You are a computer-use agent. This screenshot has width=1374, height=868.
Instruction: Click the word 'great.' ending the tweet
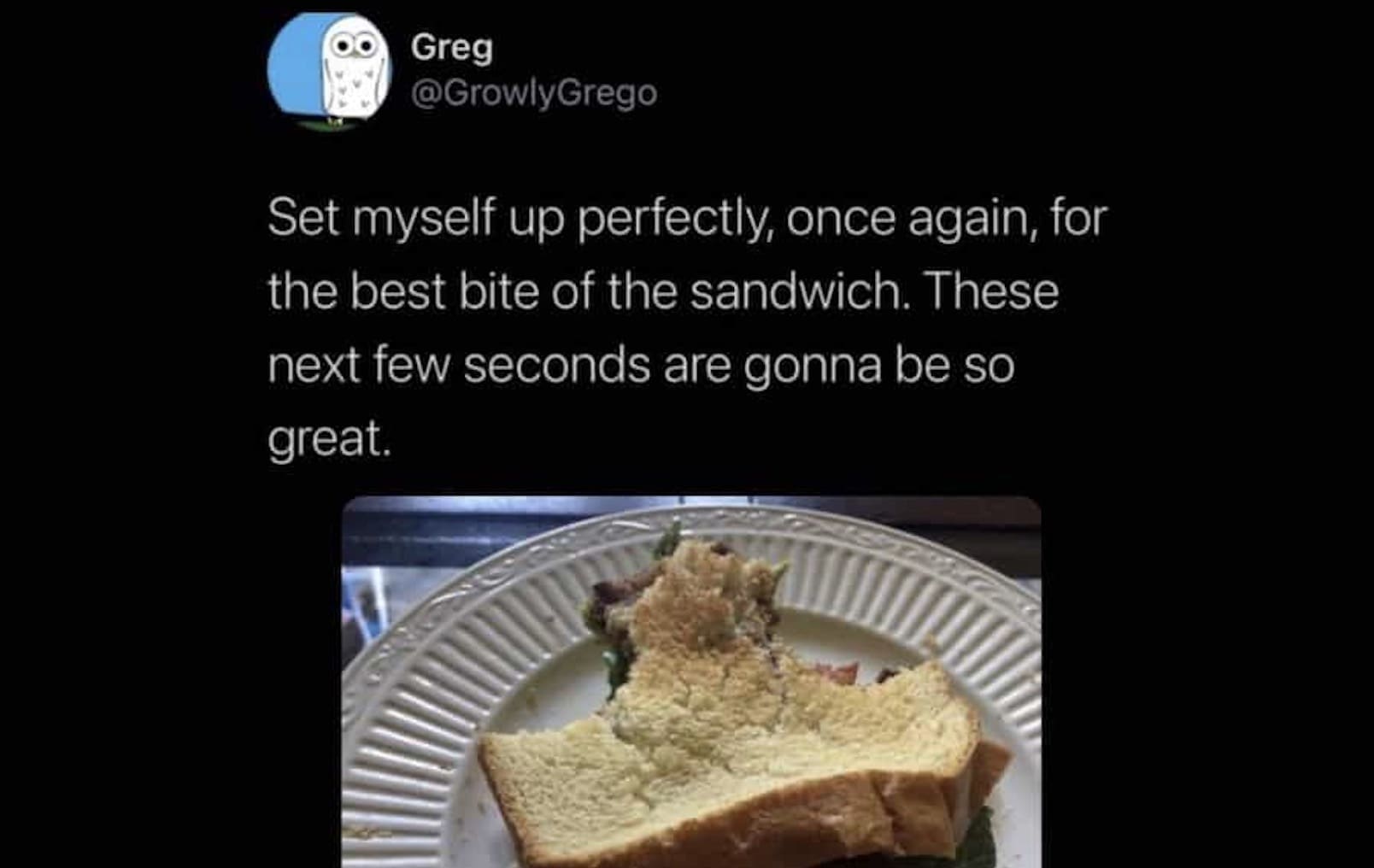point(329,440)
